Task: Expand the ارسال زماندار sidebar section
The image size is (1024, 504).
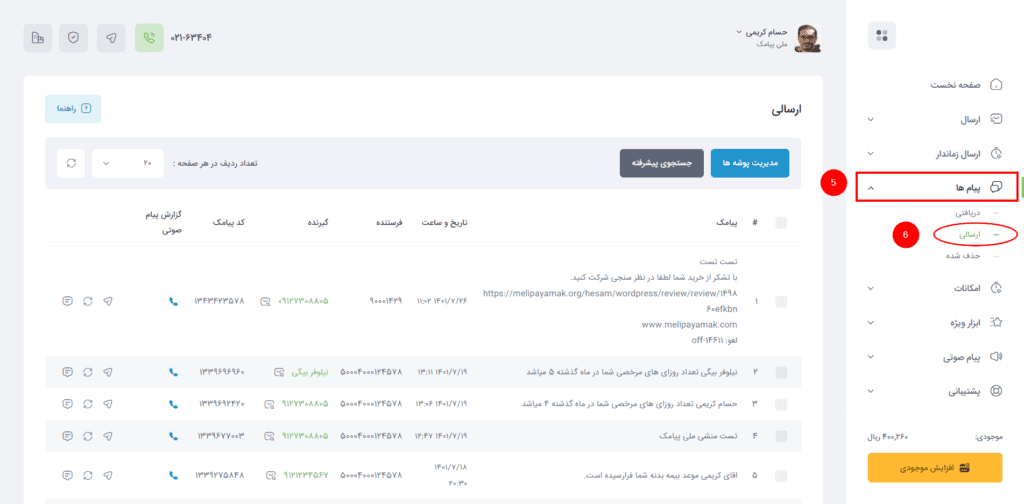Action: coord(935,153)
